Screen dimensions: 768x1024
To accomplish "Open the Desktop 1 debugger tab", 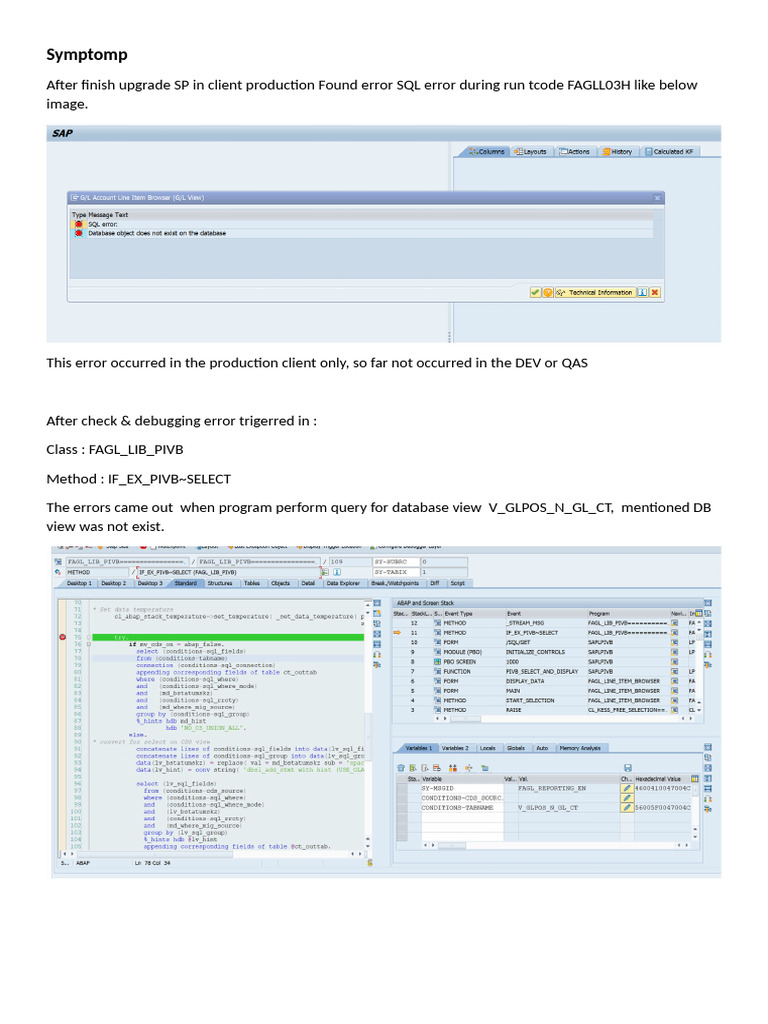I will pos(79,583).
